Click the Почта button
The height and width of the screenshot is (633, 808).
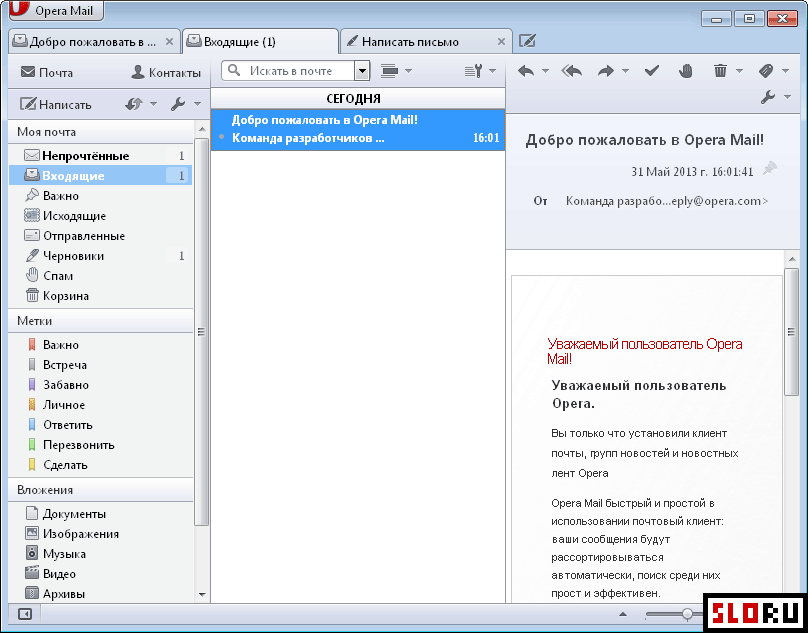pos(47,73)
